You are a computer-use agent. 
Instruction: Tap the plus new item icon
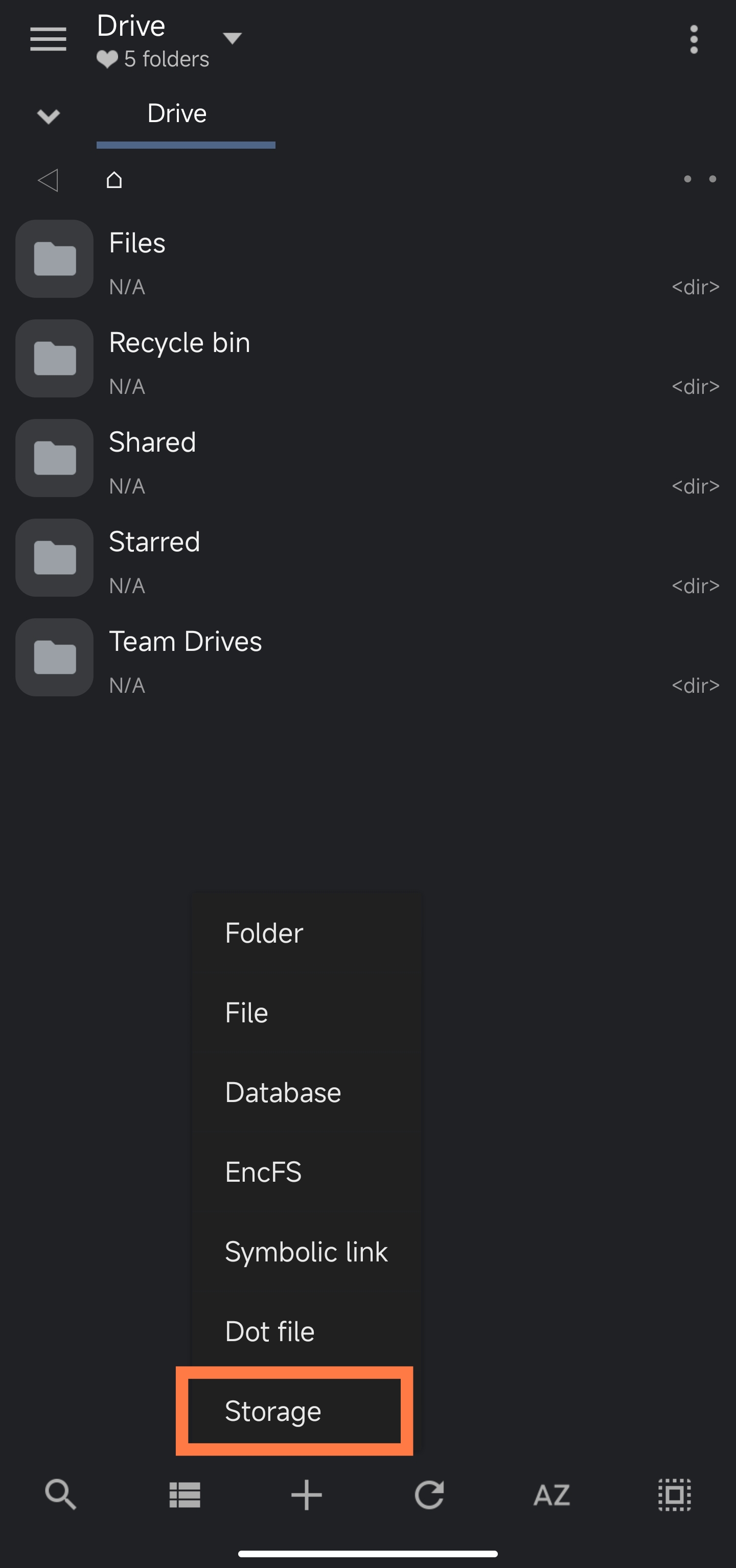(306, 1495)
